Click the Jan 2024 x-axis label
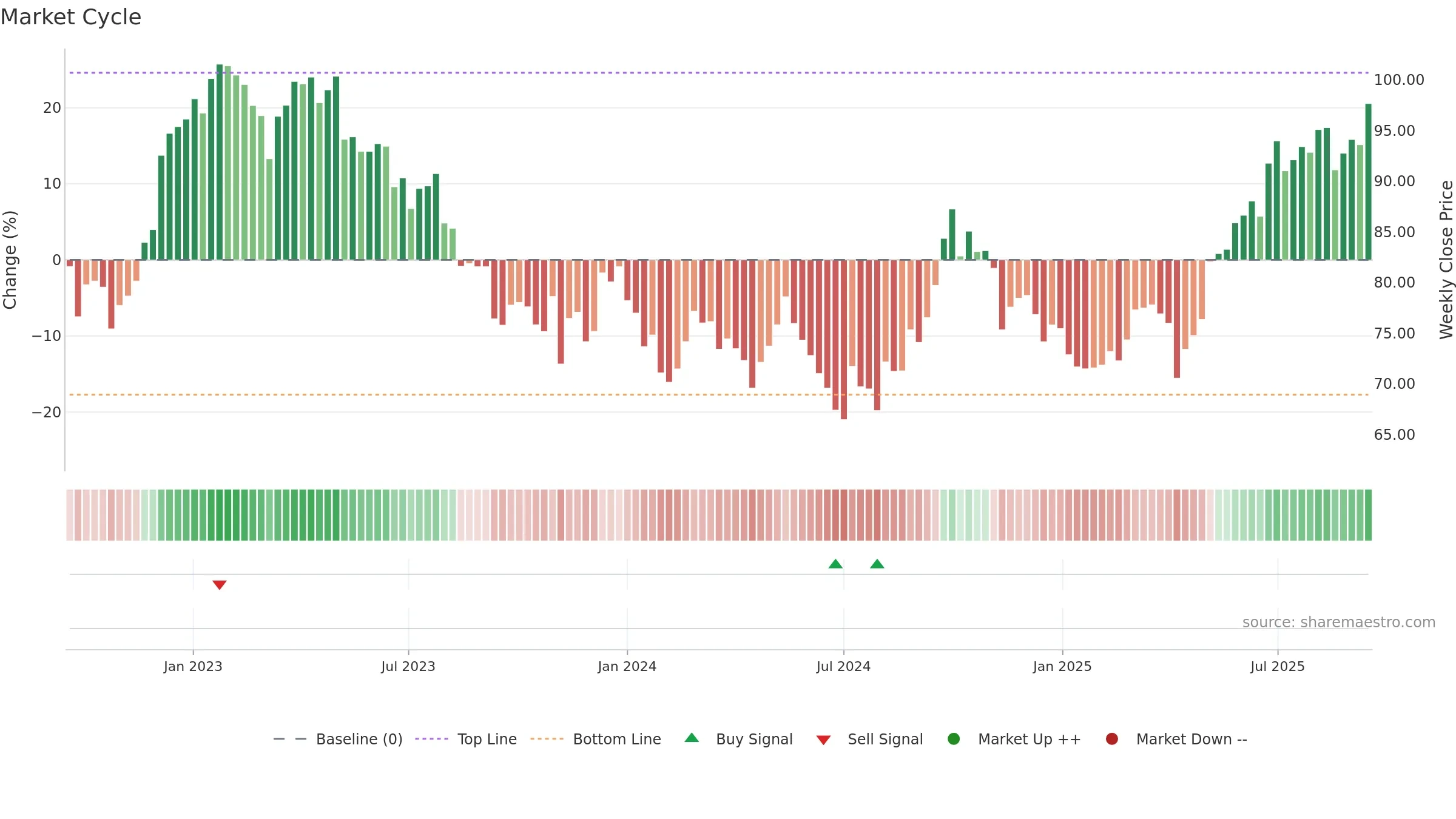The image size is (1456, 819). coord(627,666)
